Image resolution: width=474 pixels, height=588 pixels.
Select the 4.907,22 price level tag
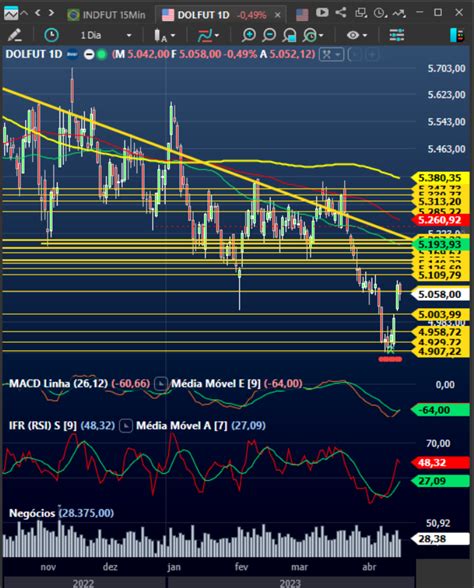pos(440,351)
